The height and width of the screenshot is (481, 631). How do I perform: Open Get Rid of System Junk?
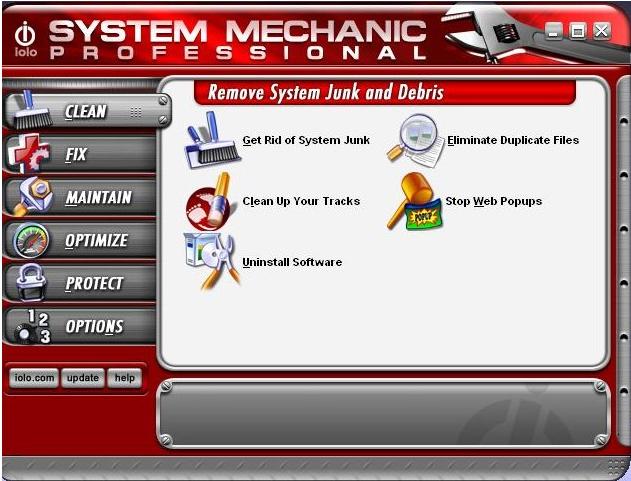tap(306, 140)
